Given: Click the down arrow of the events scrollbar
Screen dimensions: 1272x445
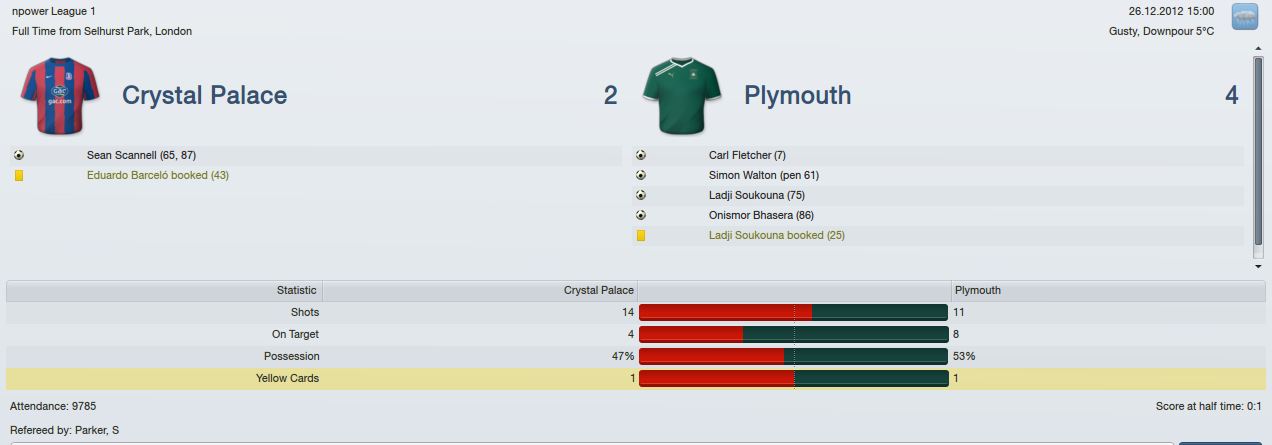Looking at the screenshot, I should point(1258,267).
